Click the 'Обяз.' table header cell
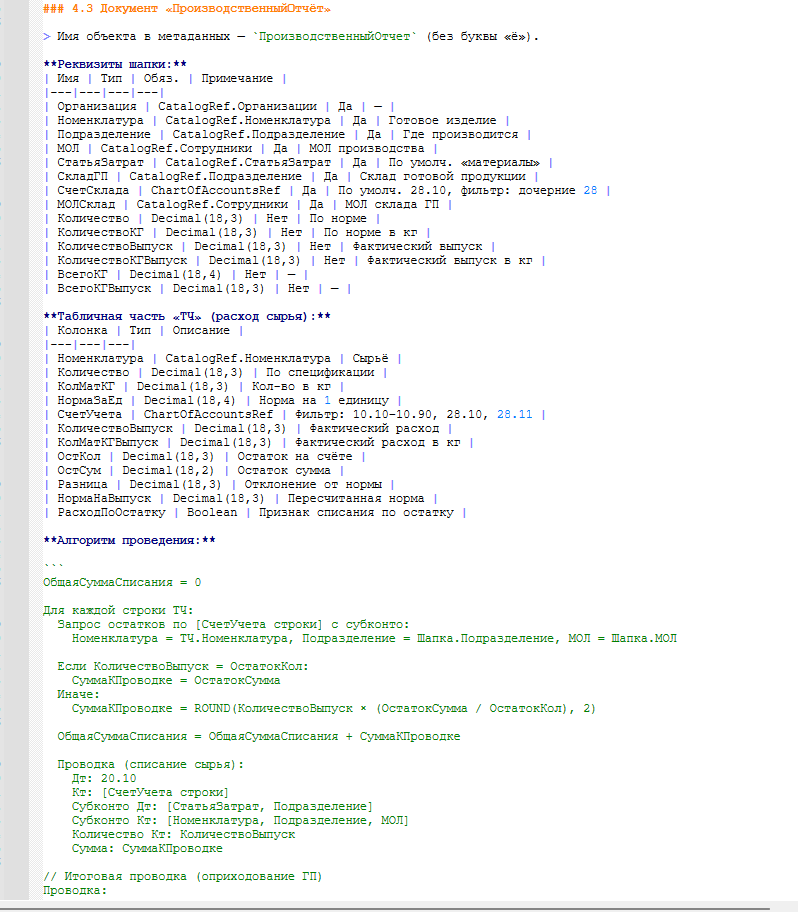This screenshot has height=912, width=798. (x=161, y=79)
